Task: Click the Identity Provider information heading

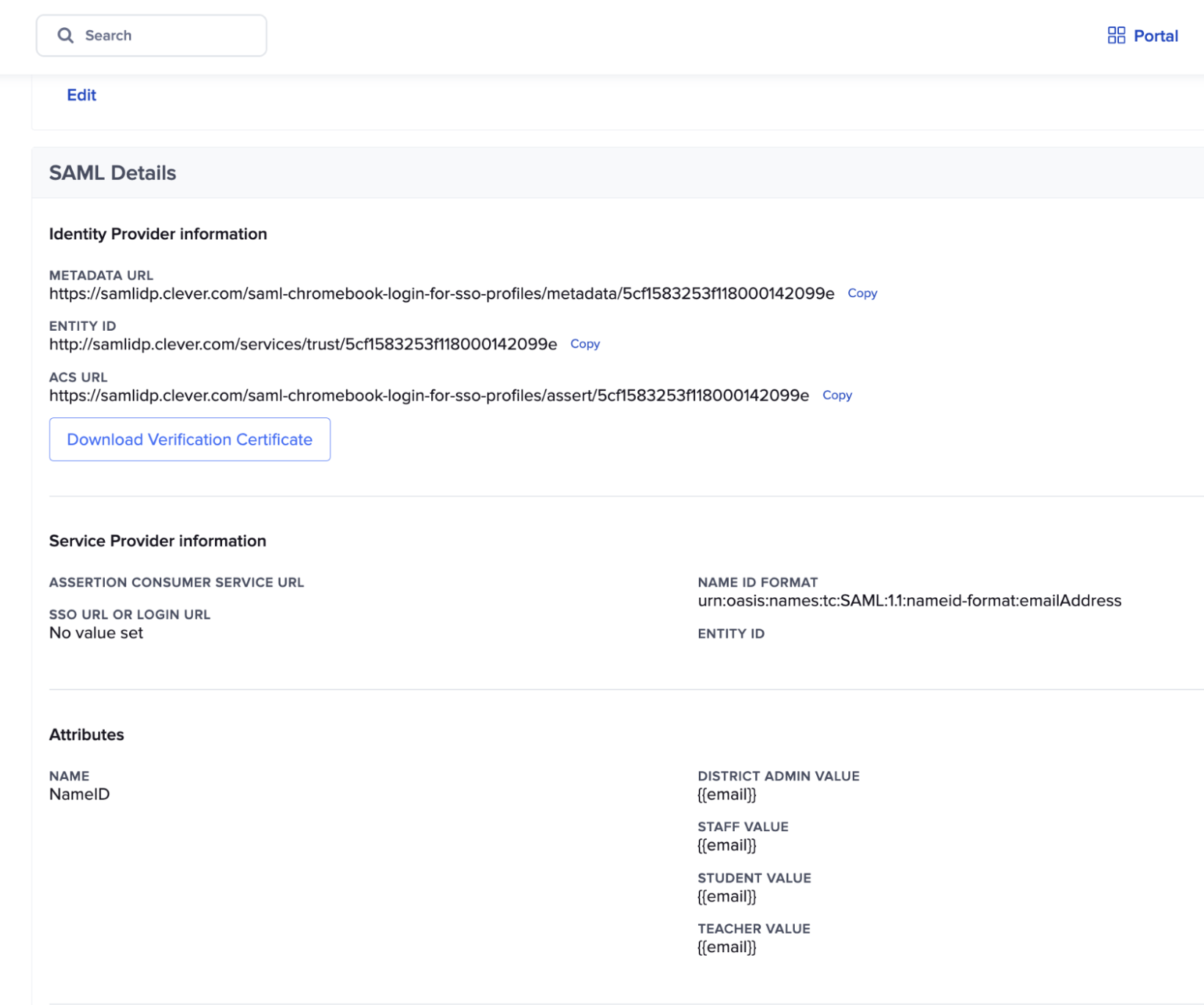Action: pos(158,233)
